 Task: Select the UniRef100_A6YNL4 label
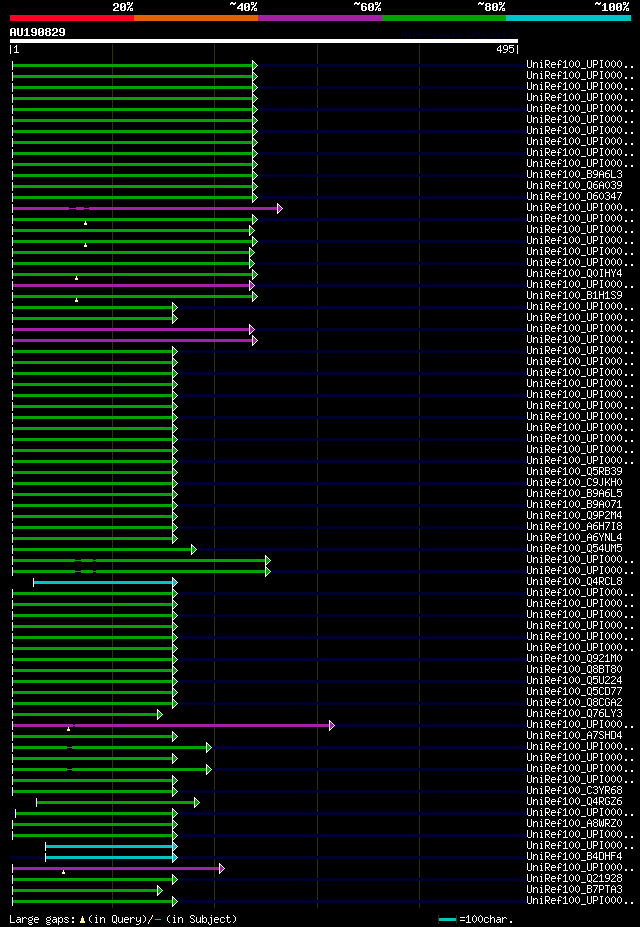click(574, 538)
